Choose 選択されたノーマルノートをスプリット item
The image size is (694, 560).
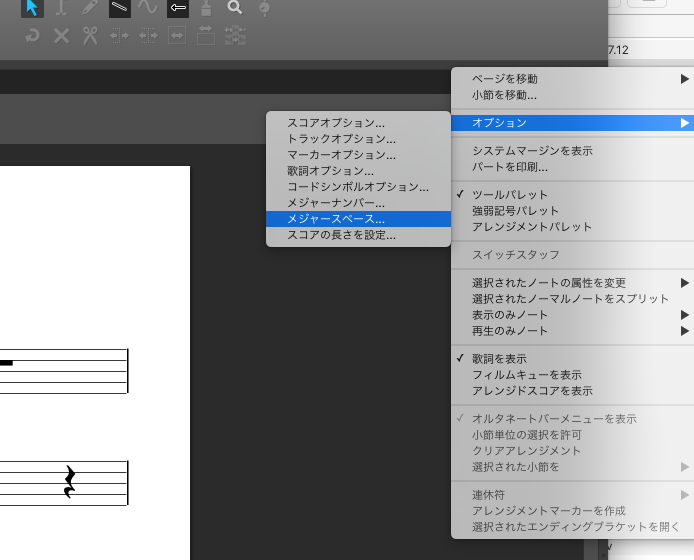(572, 299)
